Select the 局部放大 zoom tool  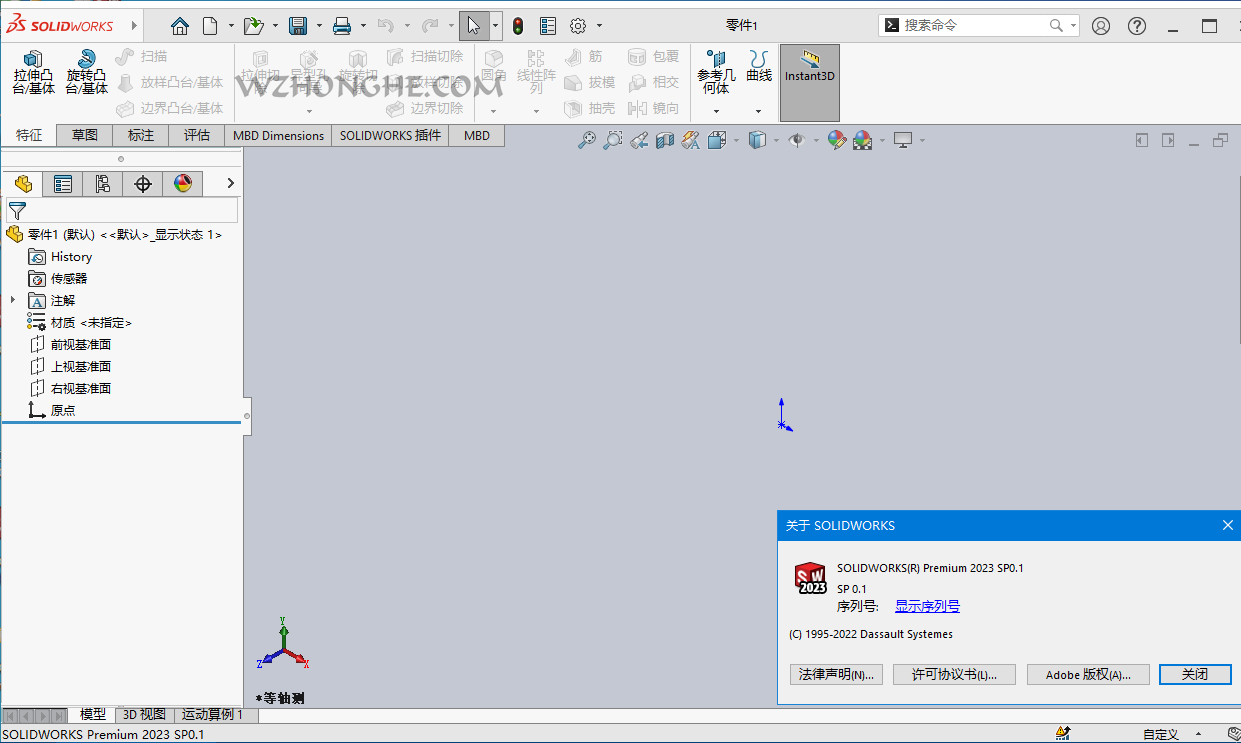[x=612, y=140]
